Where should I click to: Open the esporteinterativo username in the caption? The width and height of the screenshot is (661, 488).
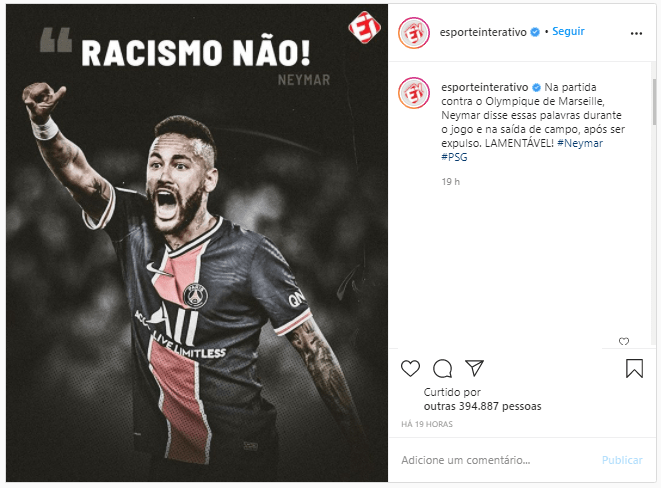pos(485,87)
